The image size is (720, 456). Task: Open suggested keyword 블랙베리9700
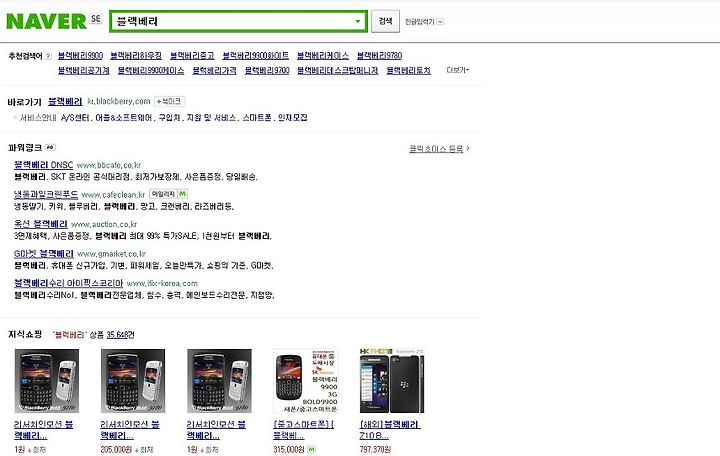(x=267, y=70)
